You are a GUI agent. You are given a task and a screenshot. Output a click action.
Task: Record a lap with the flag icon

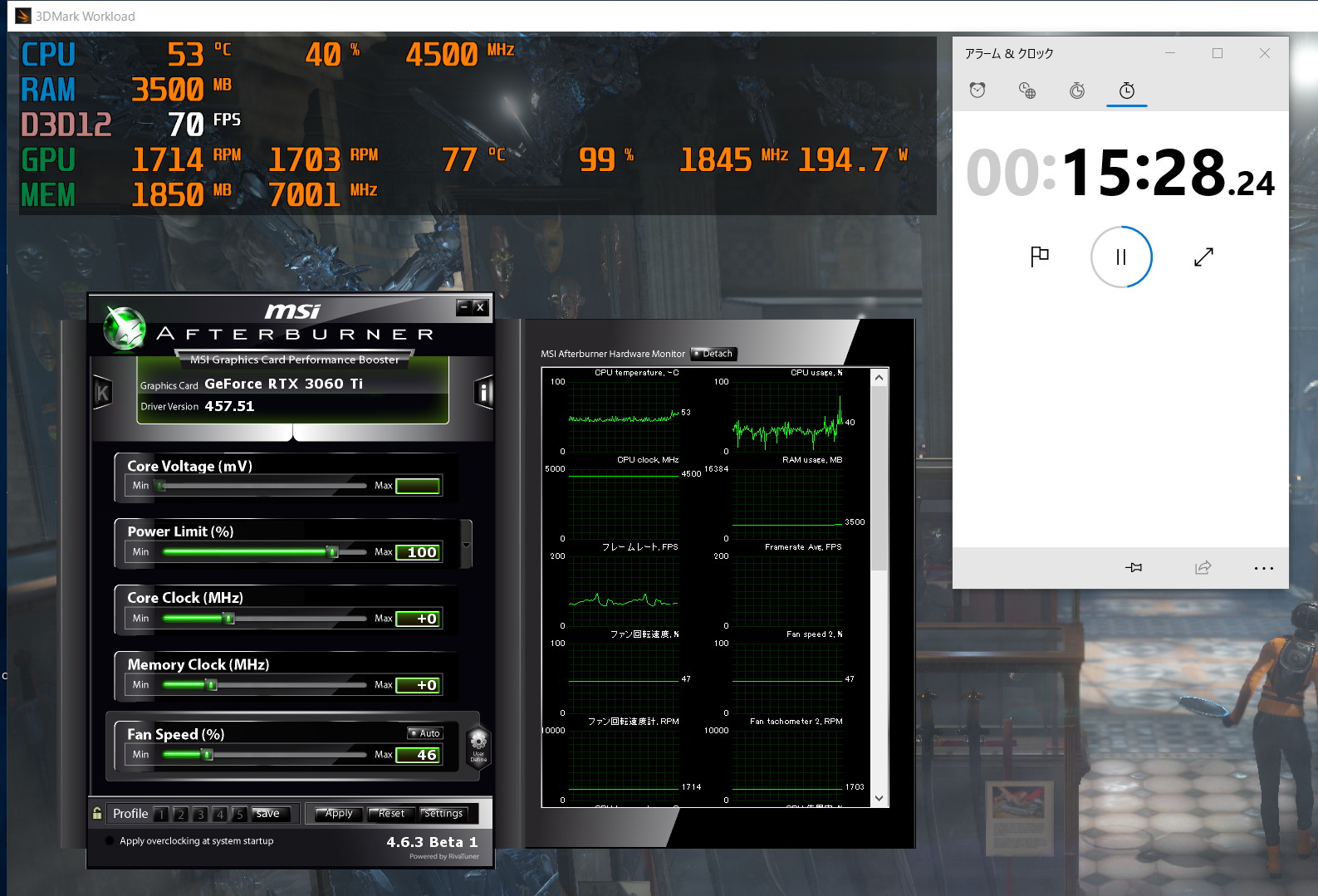[x=1039, y=257]
